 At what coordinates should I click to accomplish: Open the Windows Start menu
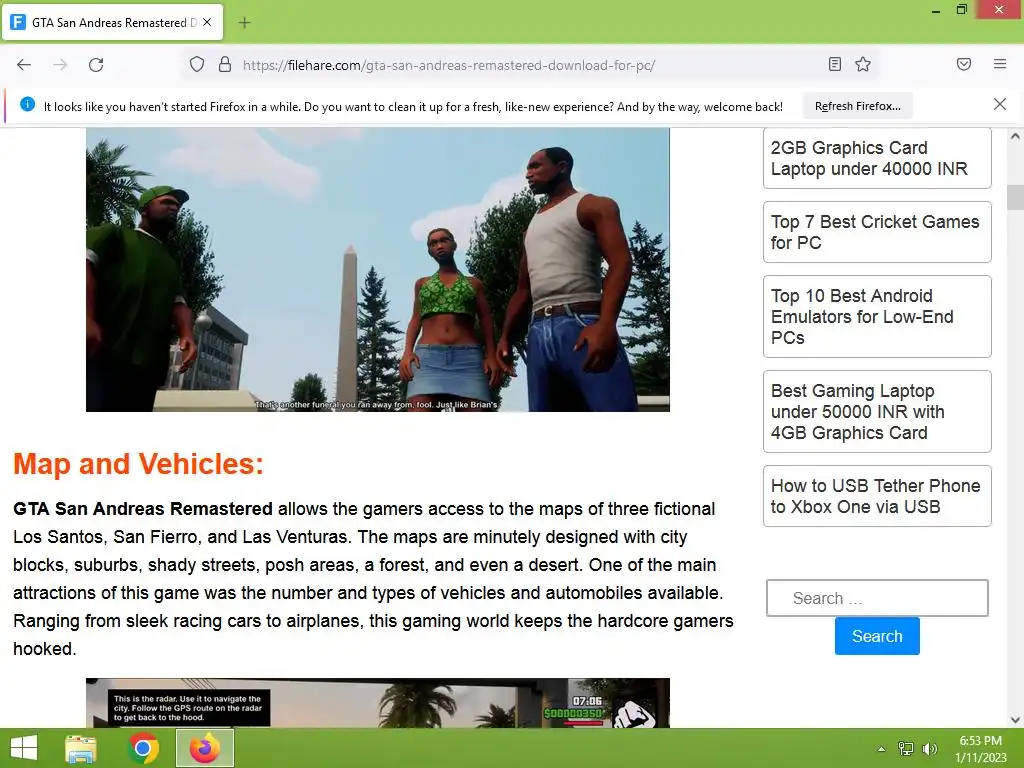24,748
